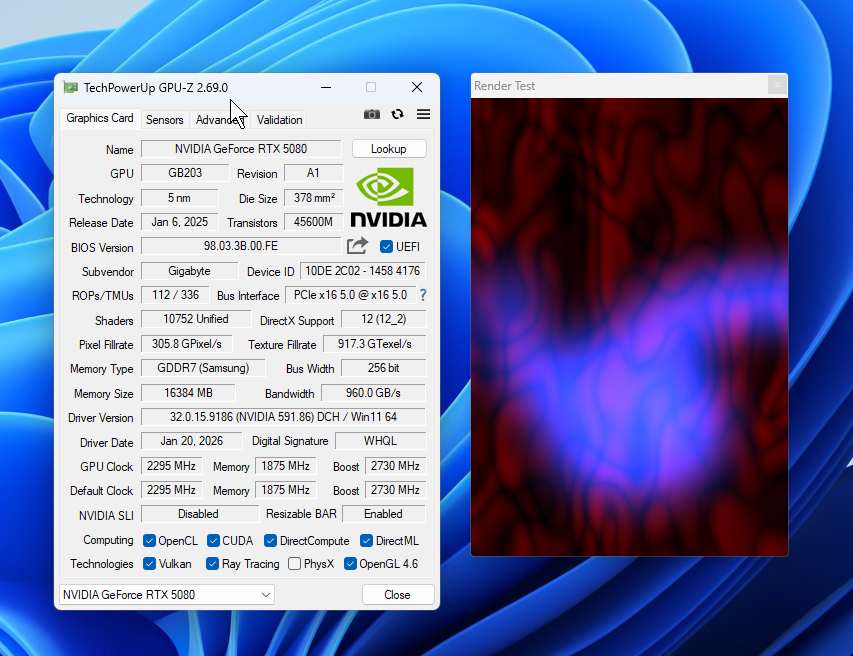
Task: Click the GPU Clock row Boost 2730 MHz
Action: [395, 466]
